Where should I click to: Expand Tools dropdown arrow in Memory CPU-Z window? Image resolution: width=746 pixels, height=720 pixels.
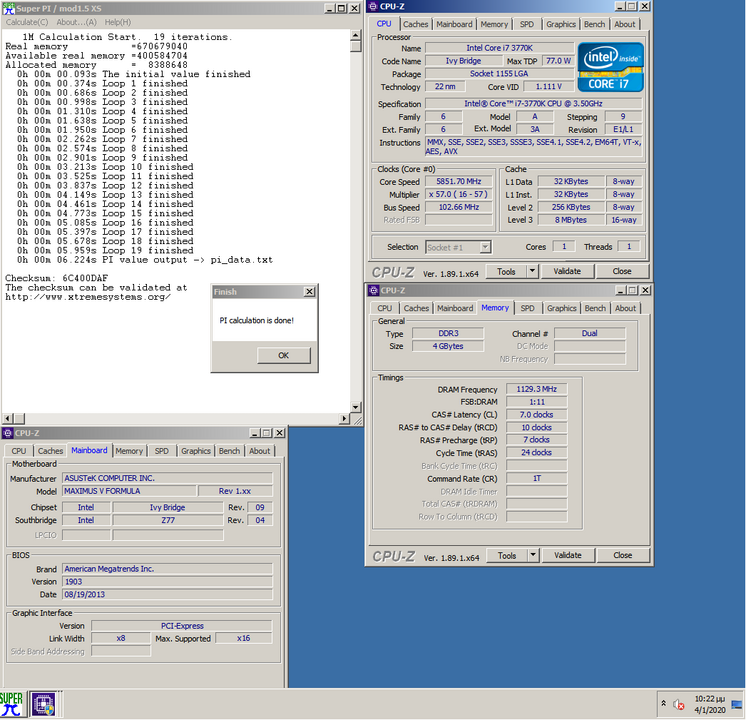click(533, 555)
